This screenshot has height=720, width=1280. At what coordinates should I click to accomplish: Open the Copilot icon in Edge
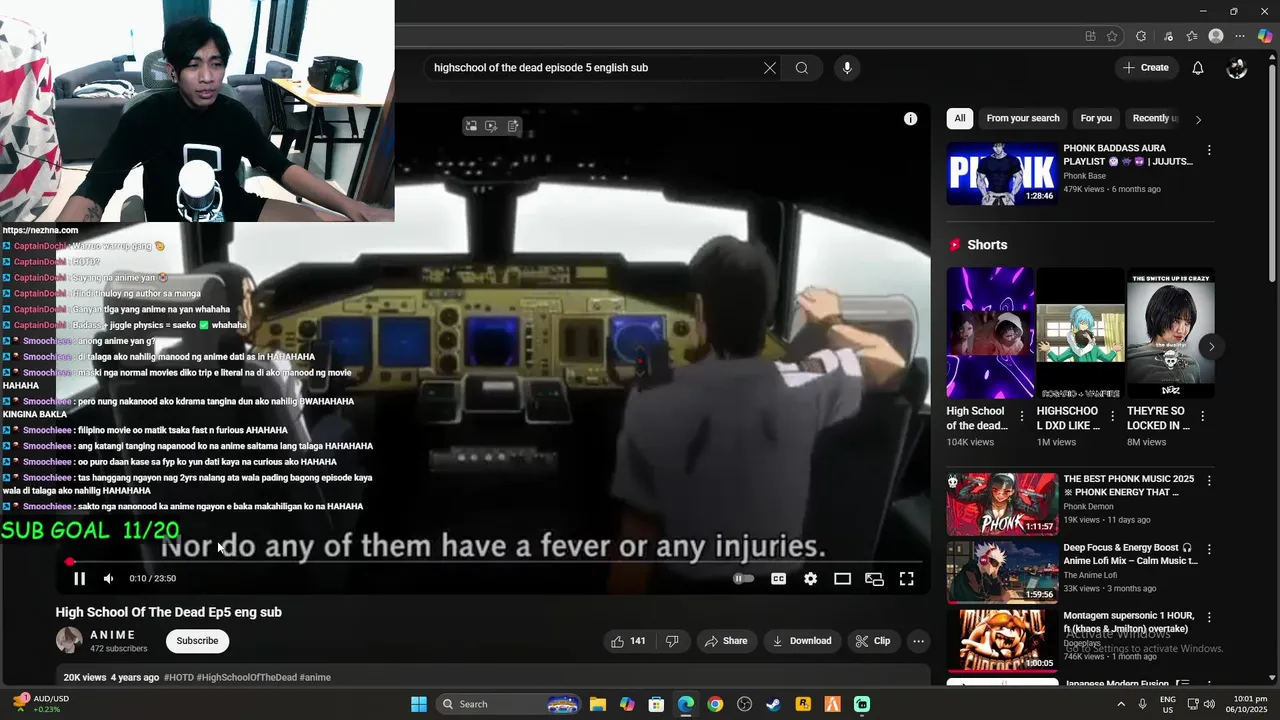[1265, 36]
